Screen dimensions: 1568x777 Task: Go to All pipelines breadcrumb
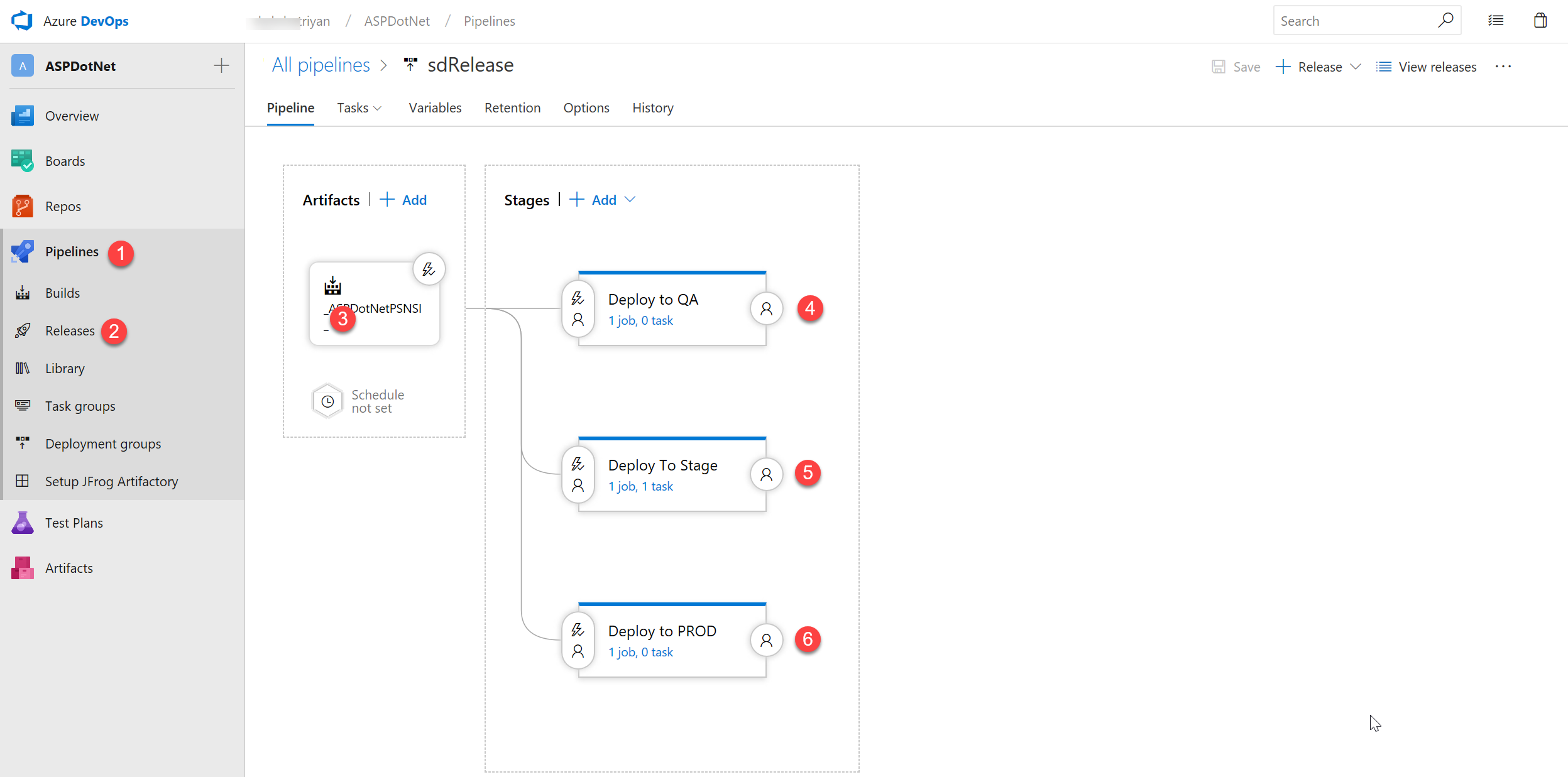[x=321, y=65]
